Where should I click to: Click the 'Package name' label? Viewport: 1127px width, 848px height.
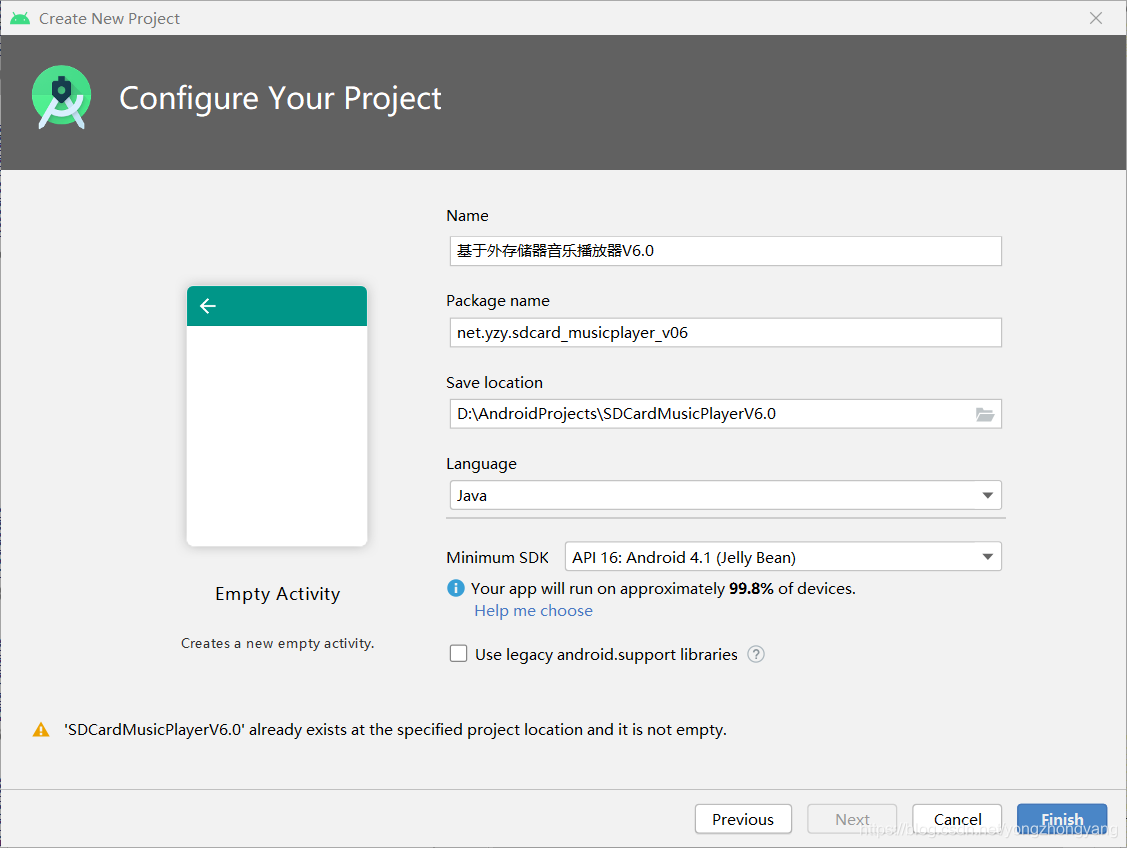(498, 301)
